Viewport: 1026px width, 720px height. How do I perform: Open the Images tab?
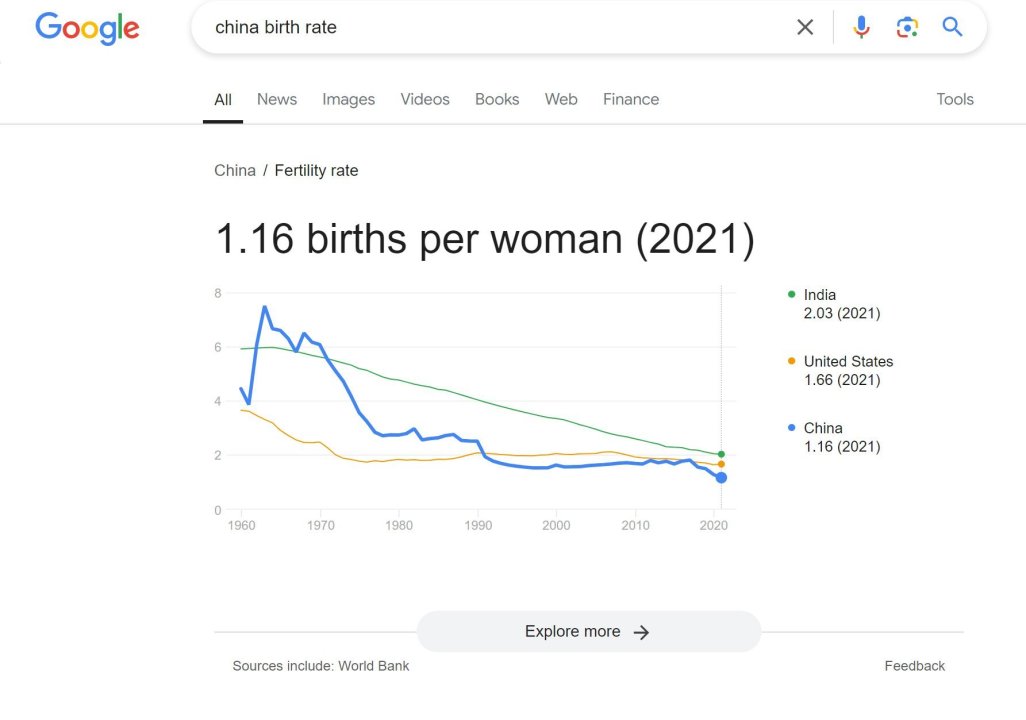pos(348,99)
